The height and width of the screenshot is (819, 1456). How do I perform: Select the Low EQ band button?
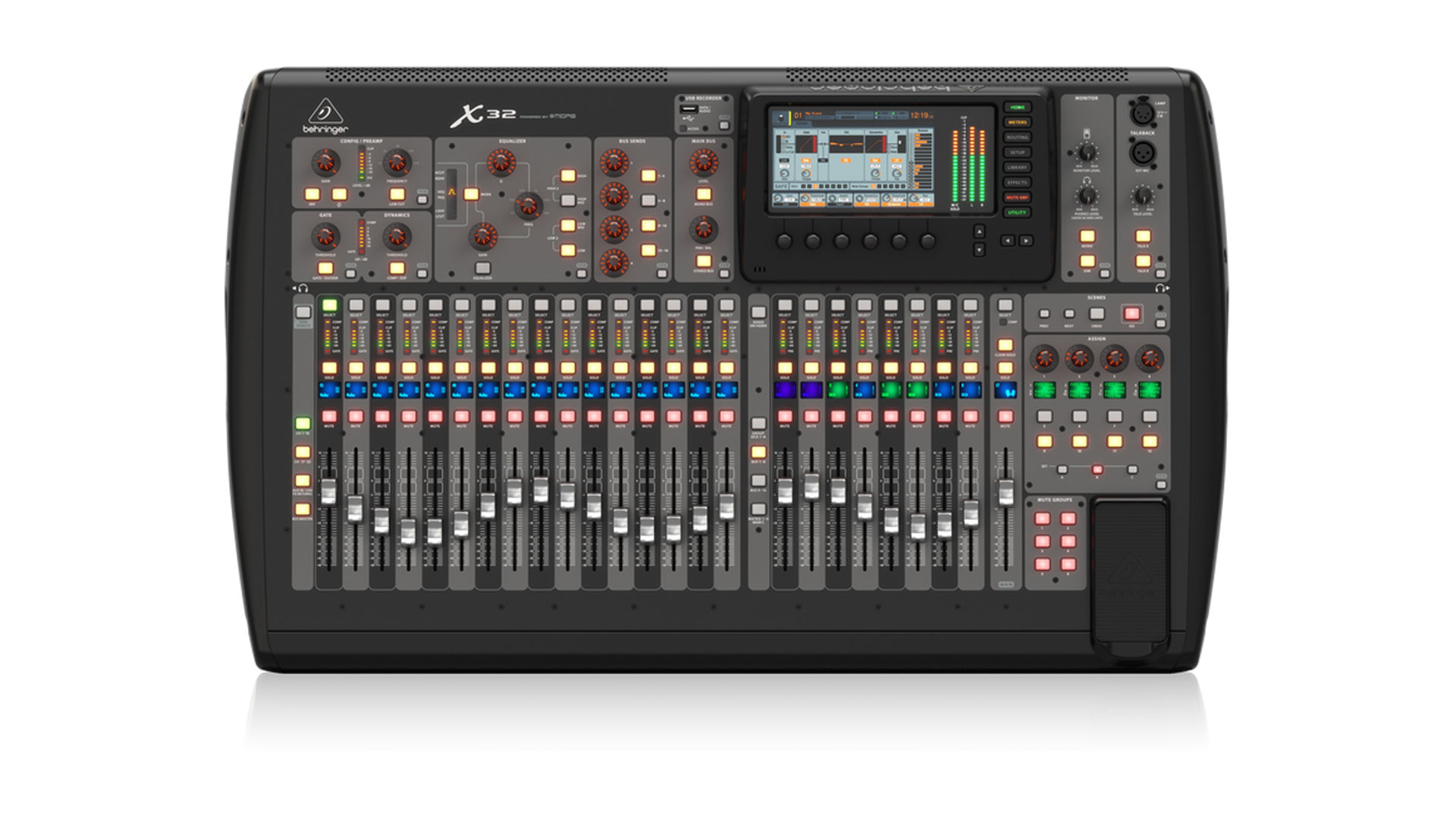(568, 249)
